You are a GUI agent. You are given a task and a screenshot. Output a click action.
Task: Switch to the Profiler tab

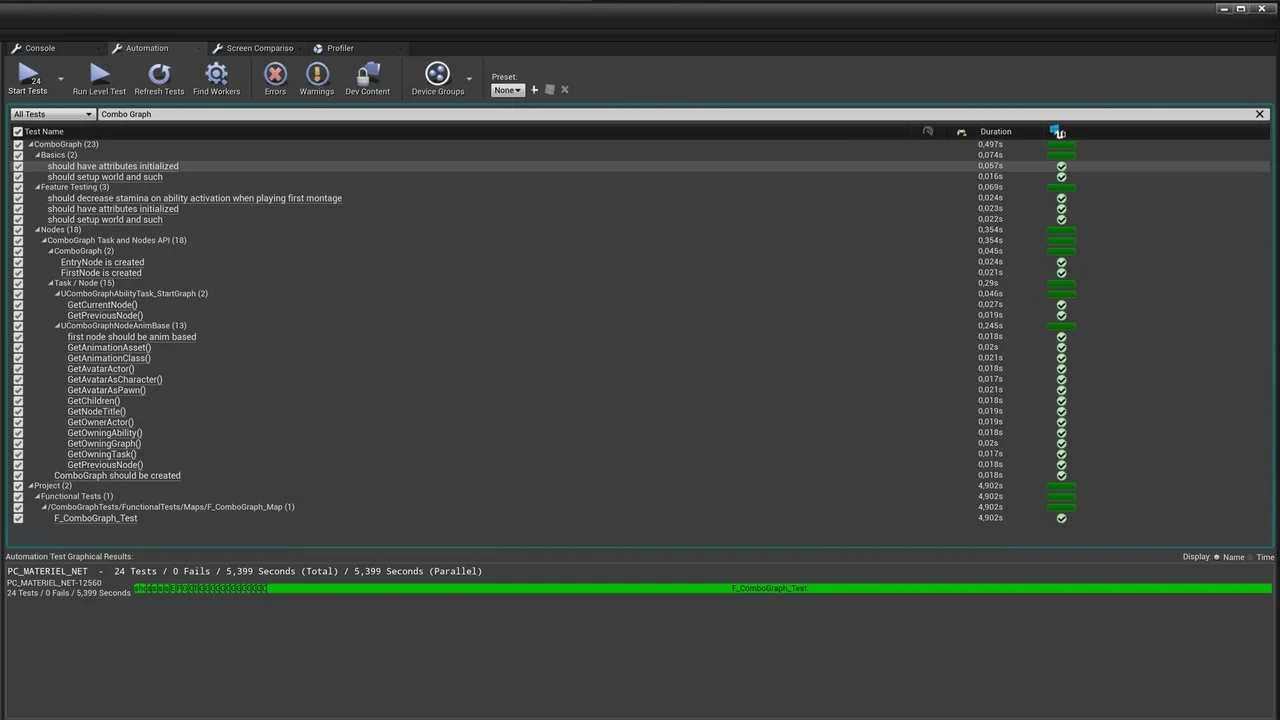click(335, 48)
